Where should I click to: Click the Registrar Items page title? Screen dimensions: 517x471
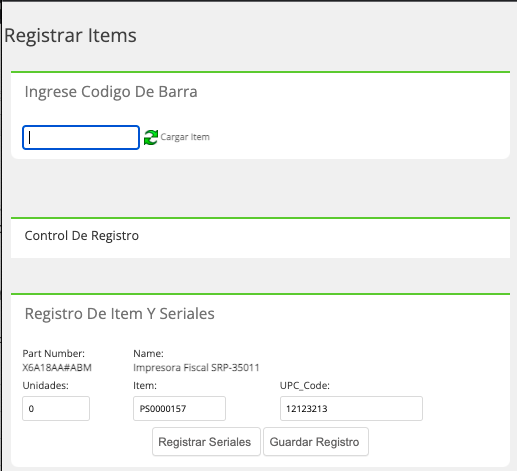(70, 35)
